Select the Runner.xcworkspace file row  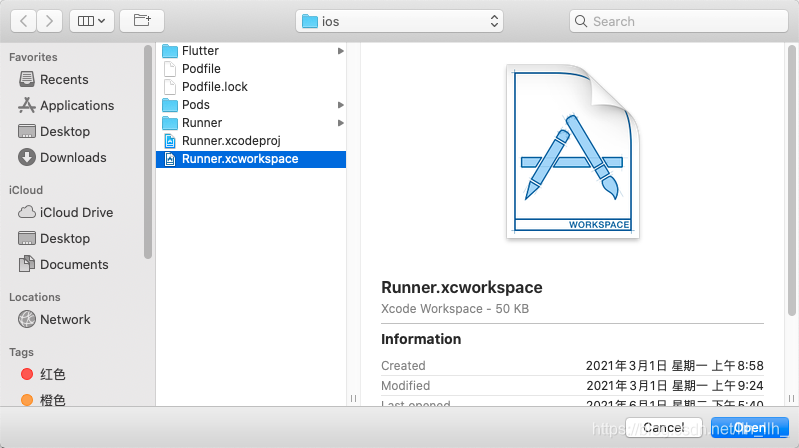[x=251, y=159]
